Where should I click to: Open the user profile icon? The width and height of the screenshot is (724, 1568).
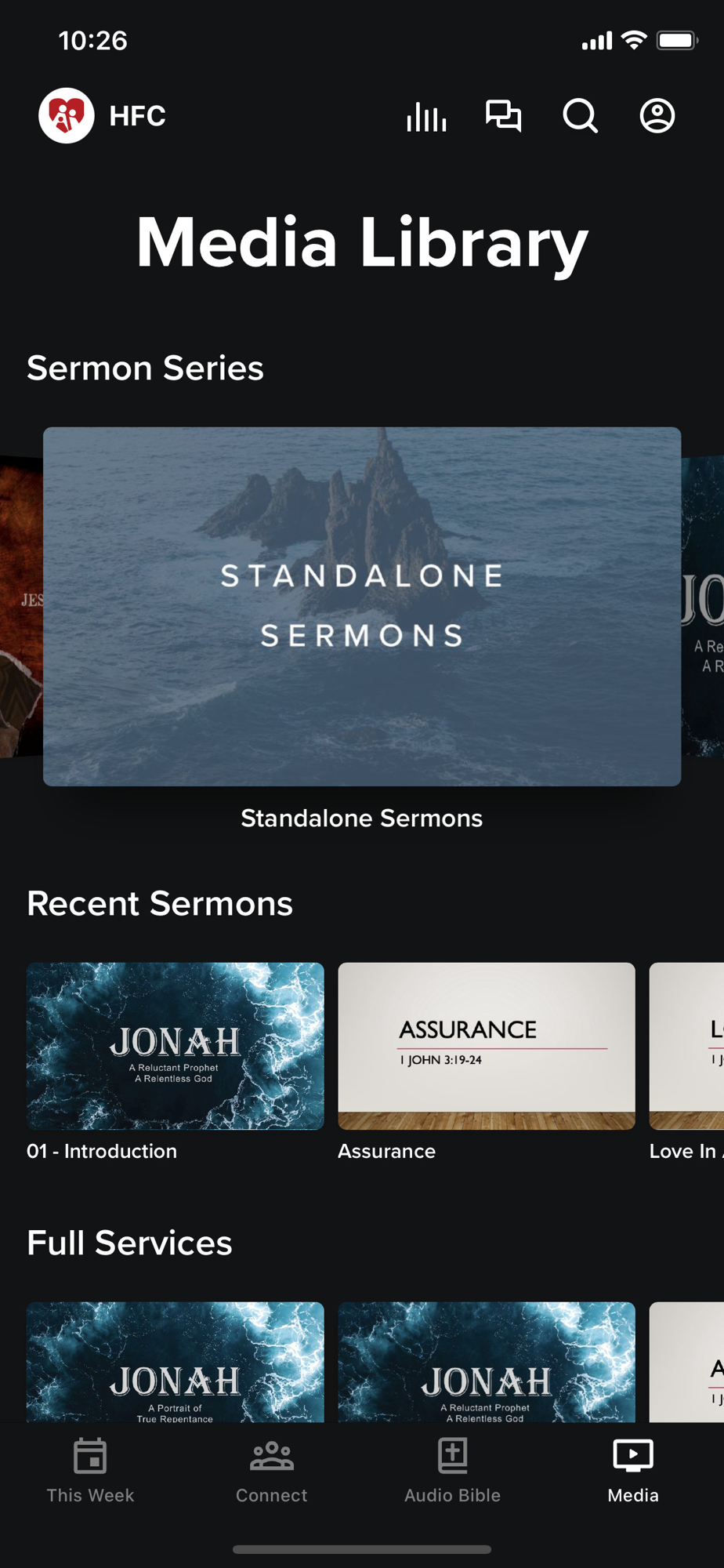(657, 116)
